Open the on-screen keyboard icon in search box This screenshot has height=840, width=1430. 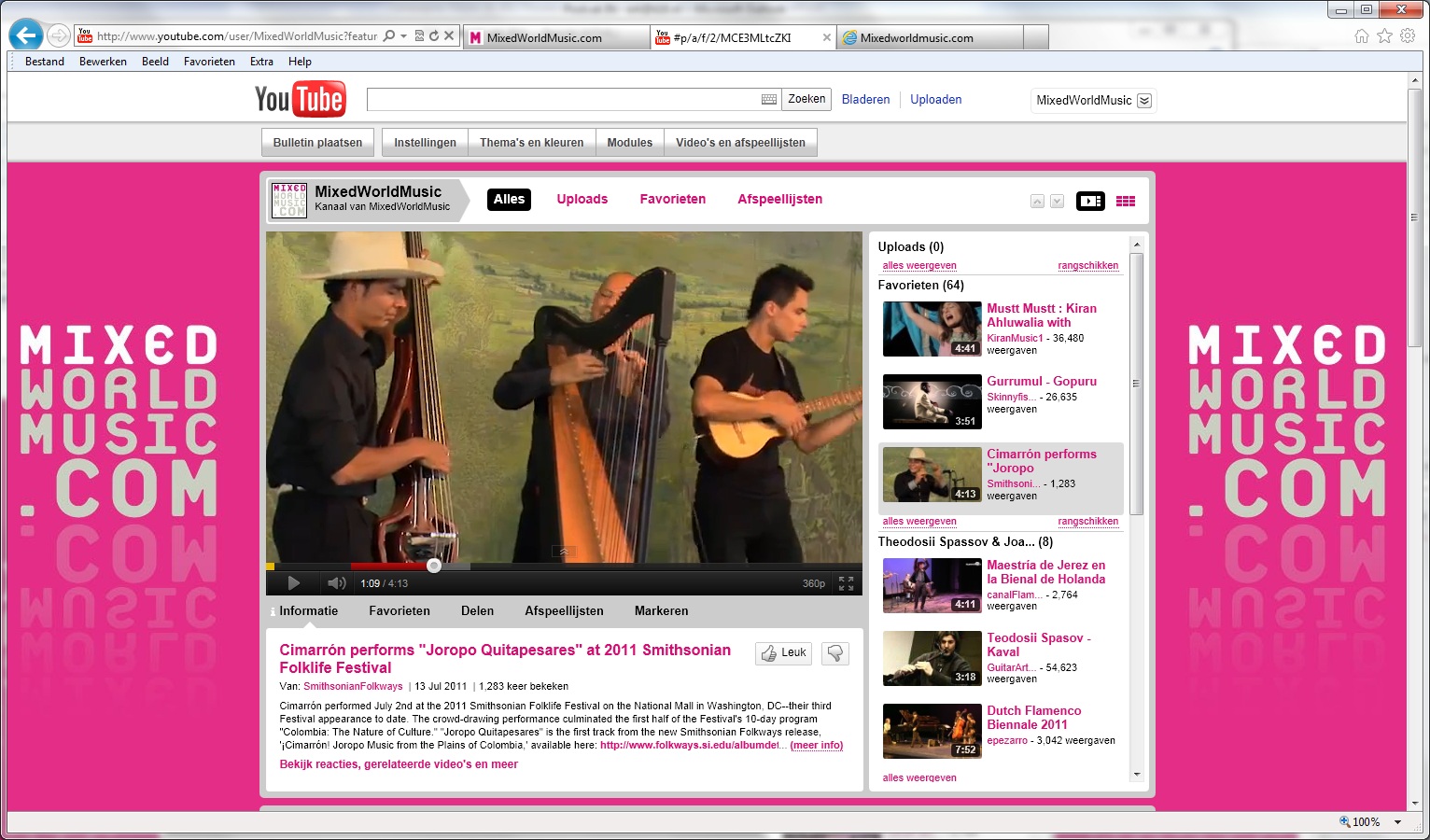(x=769, y=99)
